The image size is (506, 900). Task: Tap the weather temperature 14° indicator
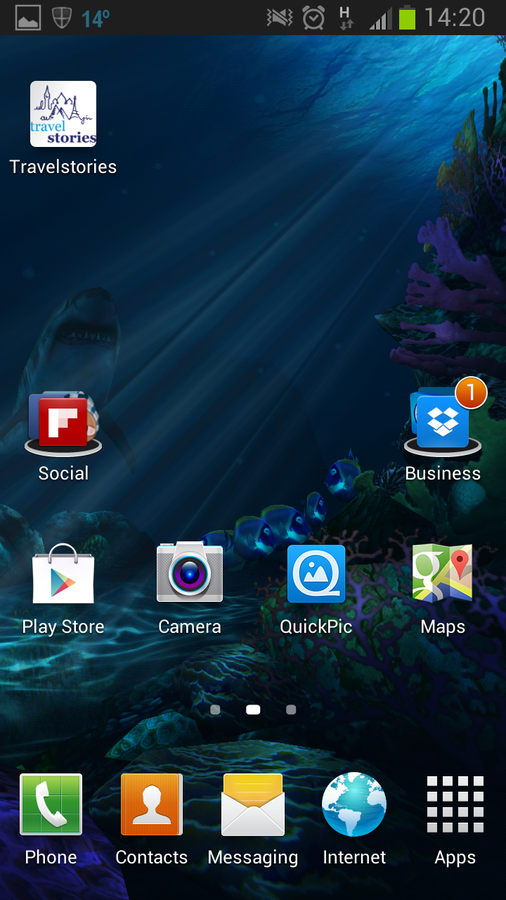point(95,18)
